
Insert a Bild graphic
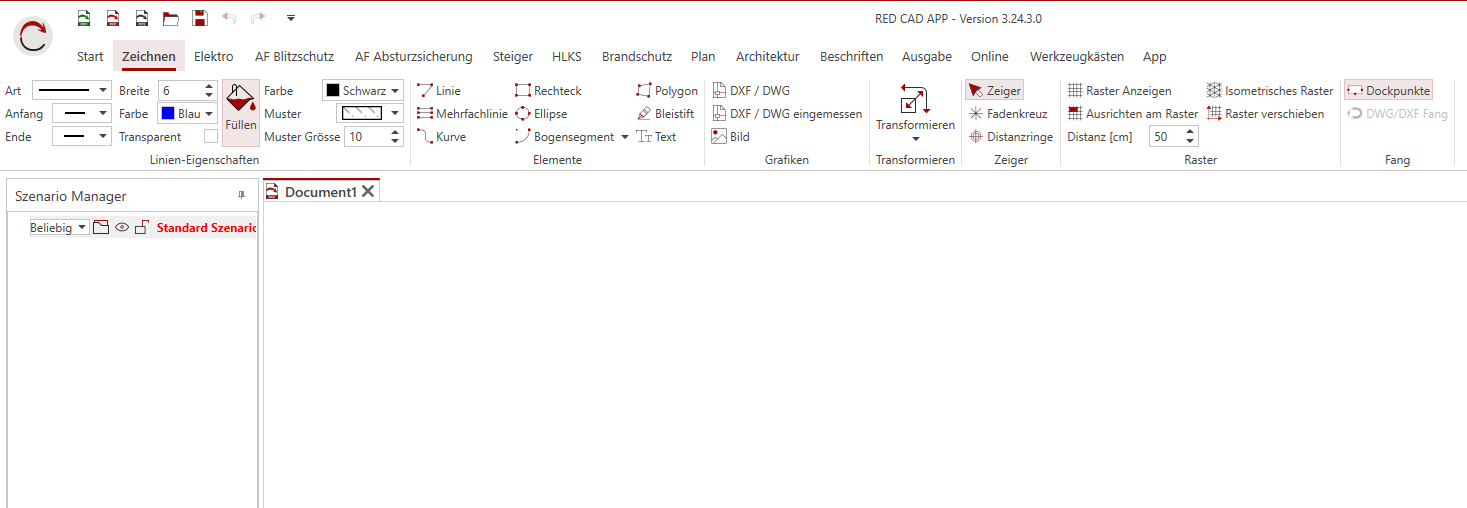point(731,137)
